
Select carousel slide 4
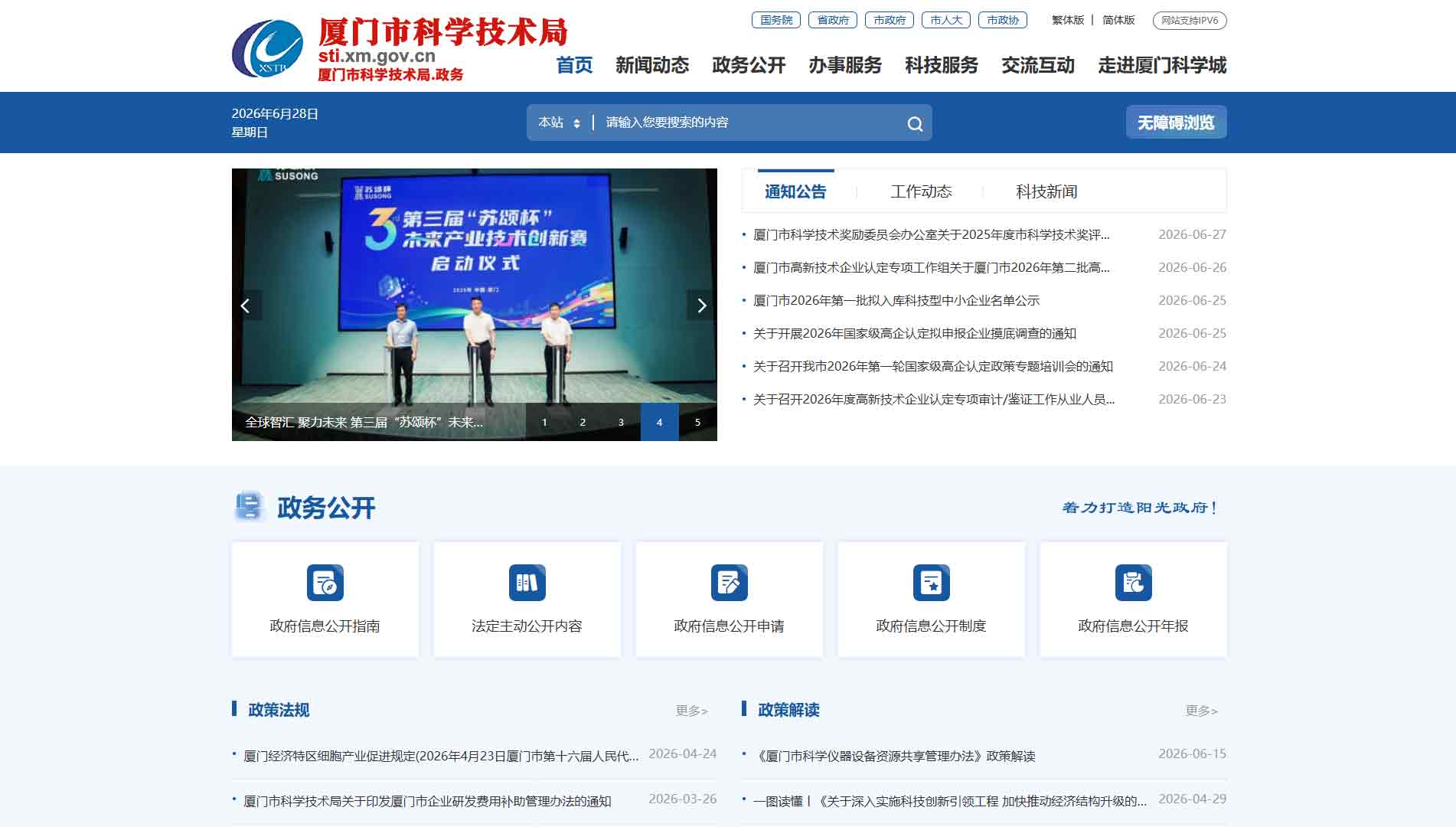point(659,422)
